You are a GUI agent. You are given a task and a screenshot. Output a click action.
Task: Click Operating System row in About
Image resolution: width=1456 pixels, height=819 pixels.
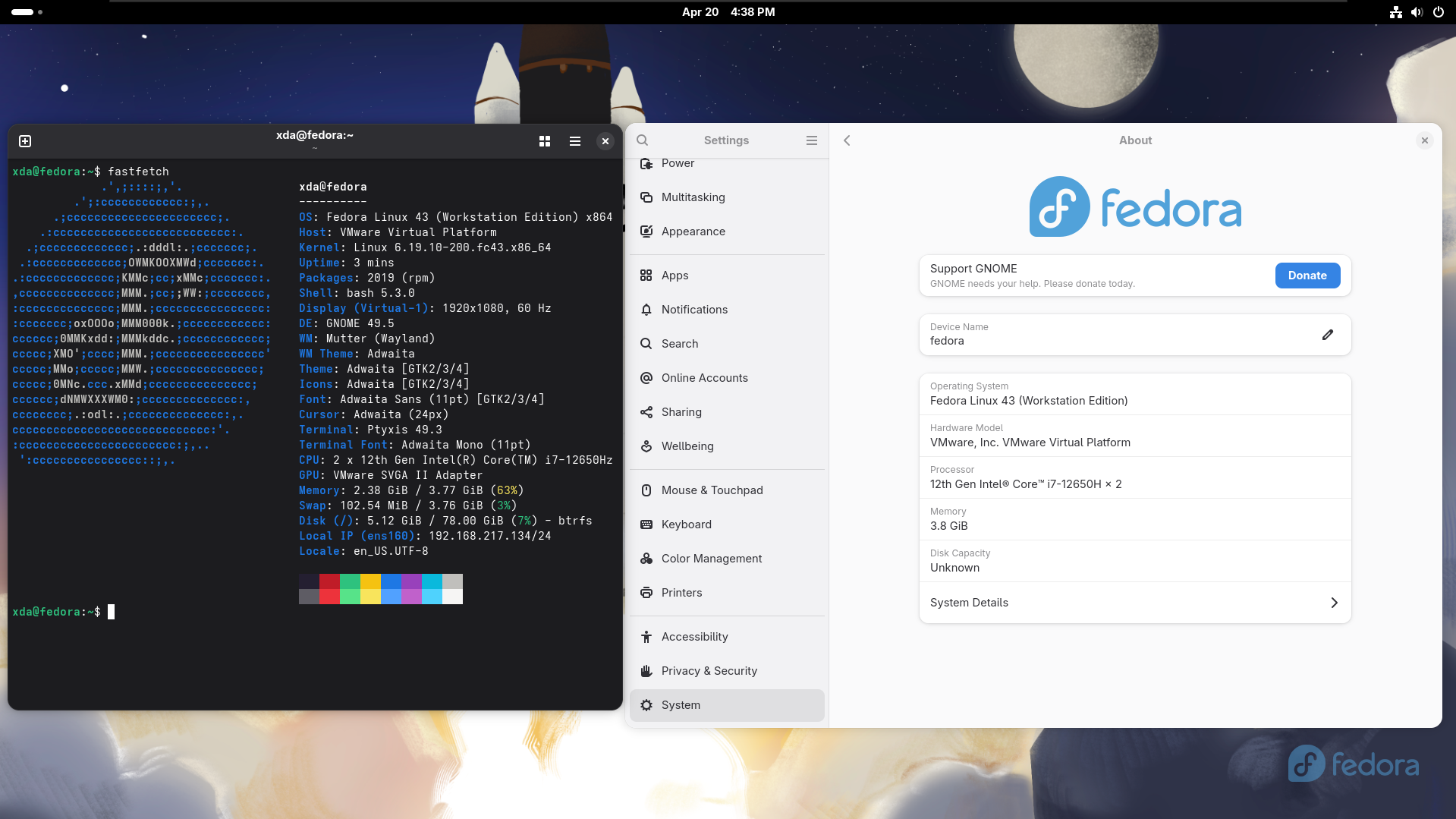coord(1135,394)
